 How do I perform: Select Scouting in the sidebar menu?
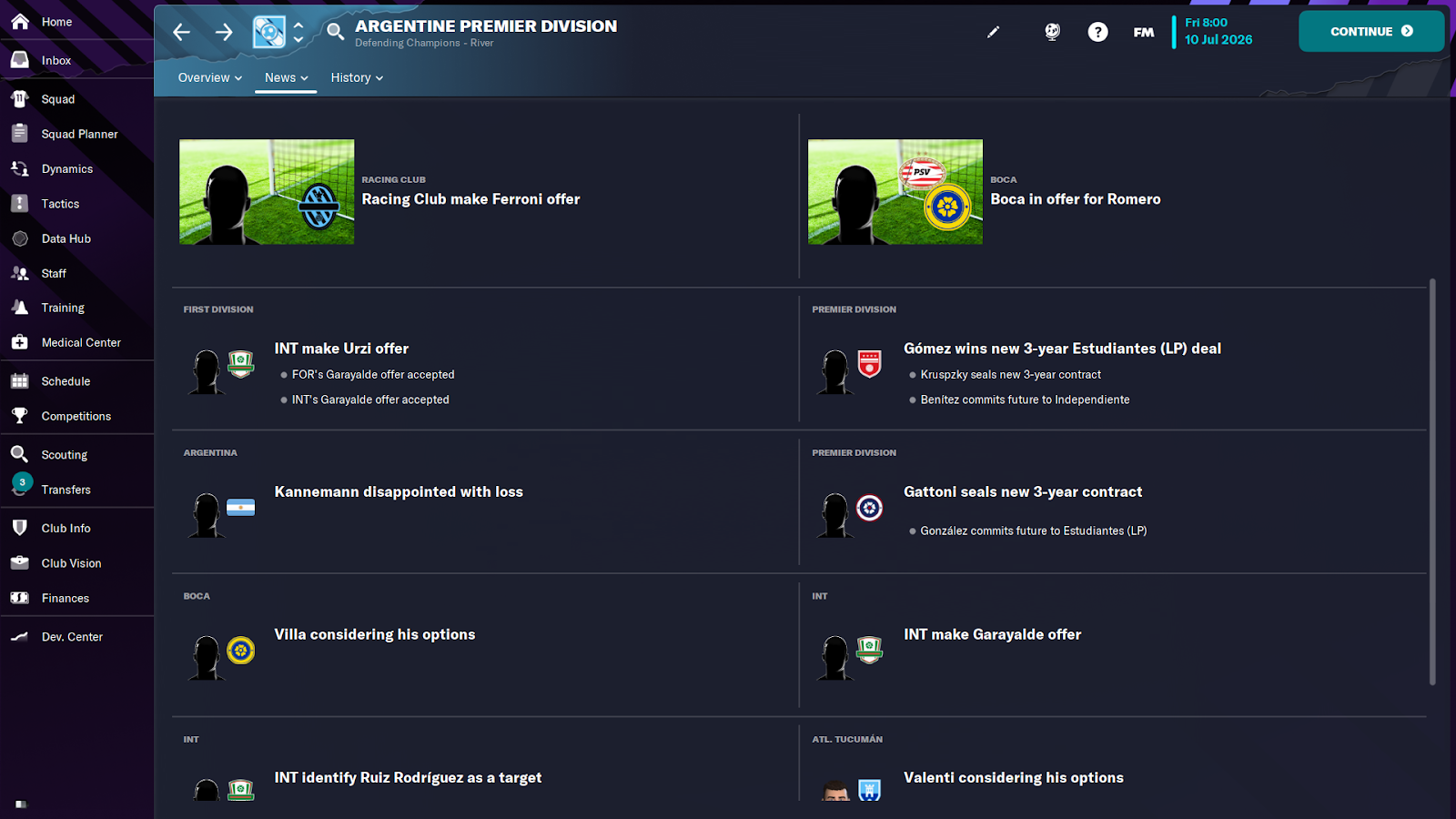(65, 455)
